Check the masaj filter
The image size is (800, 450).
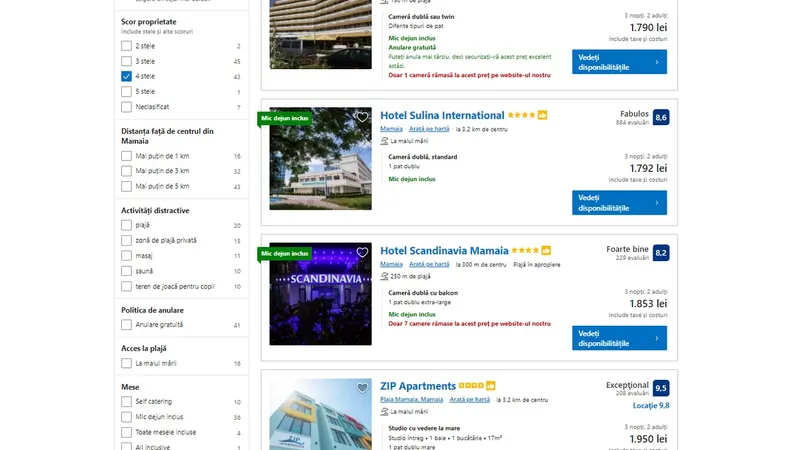click(x=127, y=256)
